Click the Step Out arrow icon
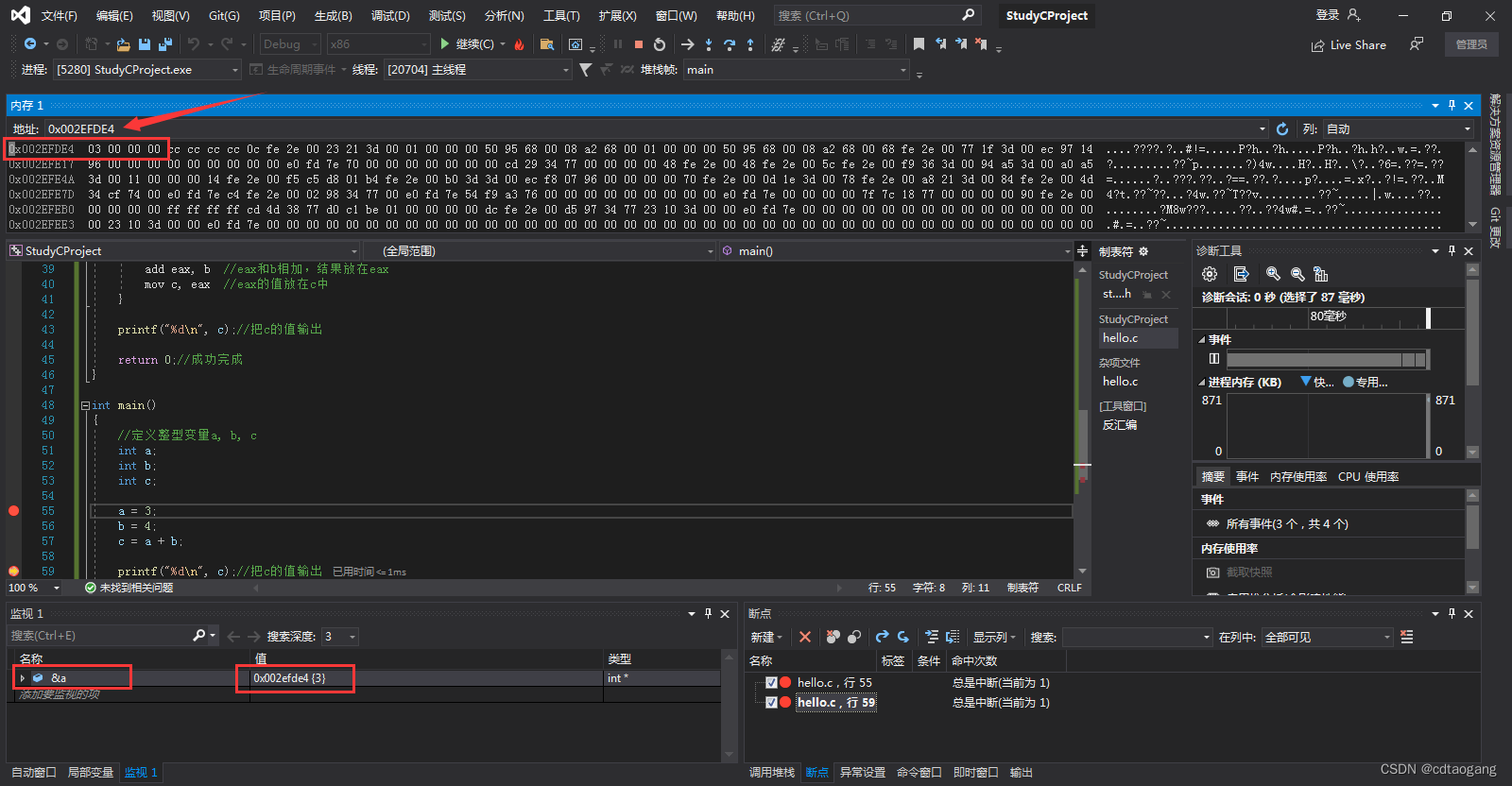The height and width of the screenshot is (786, 1512). 750,44
